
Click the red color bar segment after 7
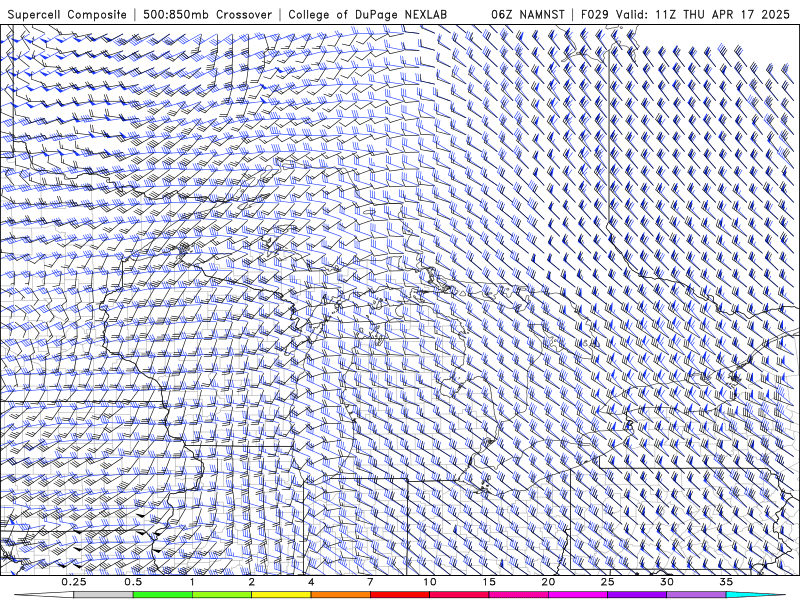399,595
